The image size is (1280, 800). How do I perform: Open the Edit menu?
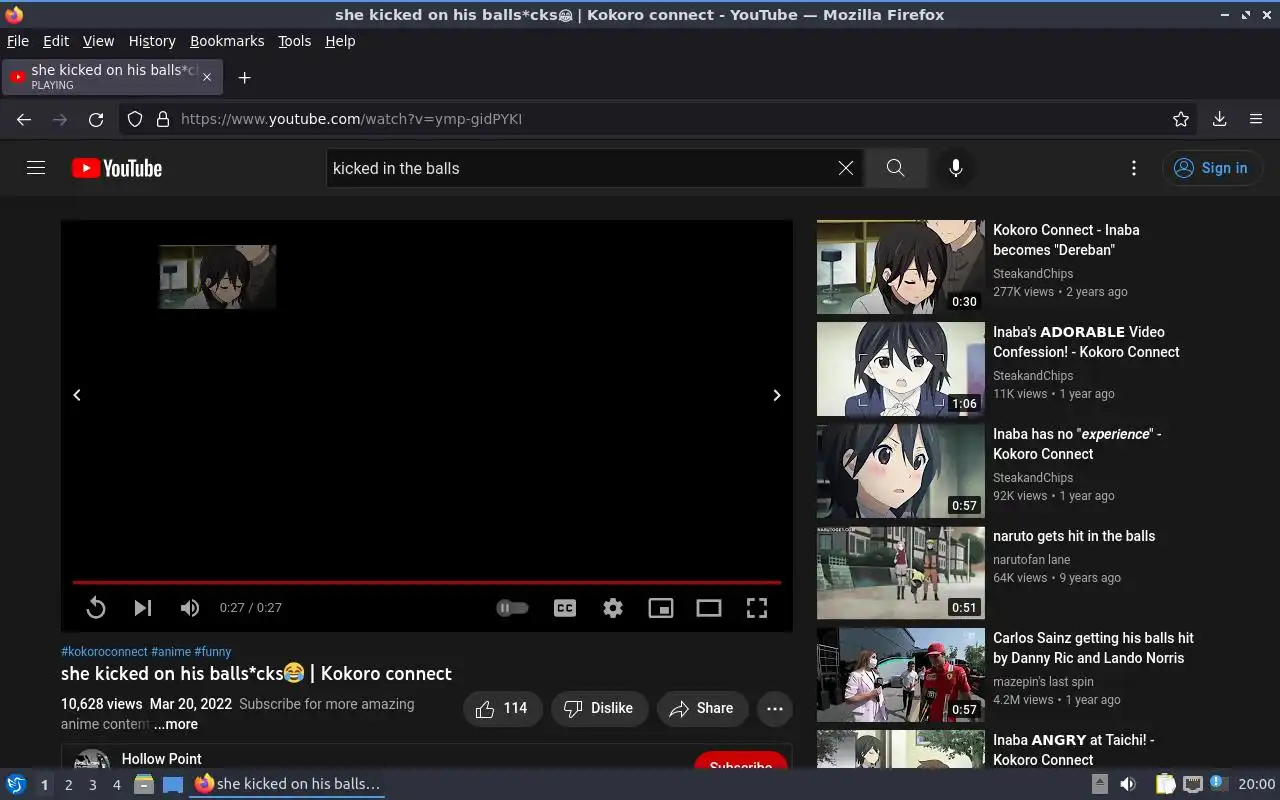[56, 41]
